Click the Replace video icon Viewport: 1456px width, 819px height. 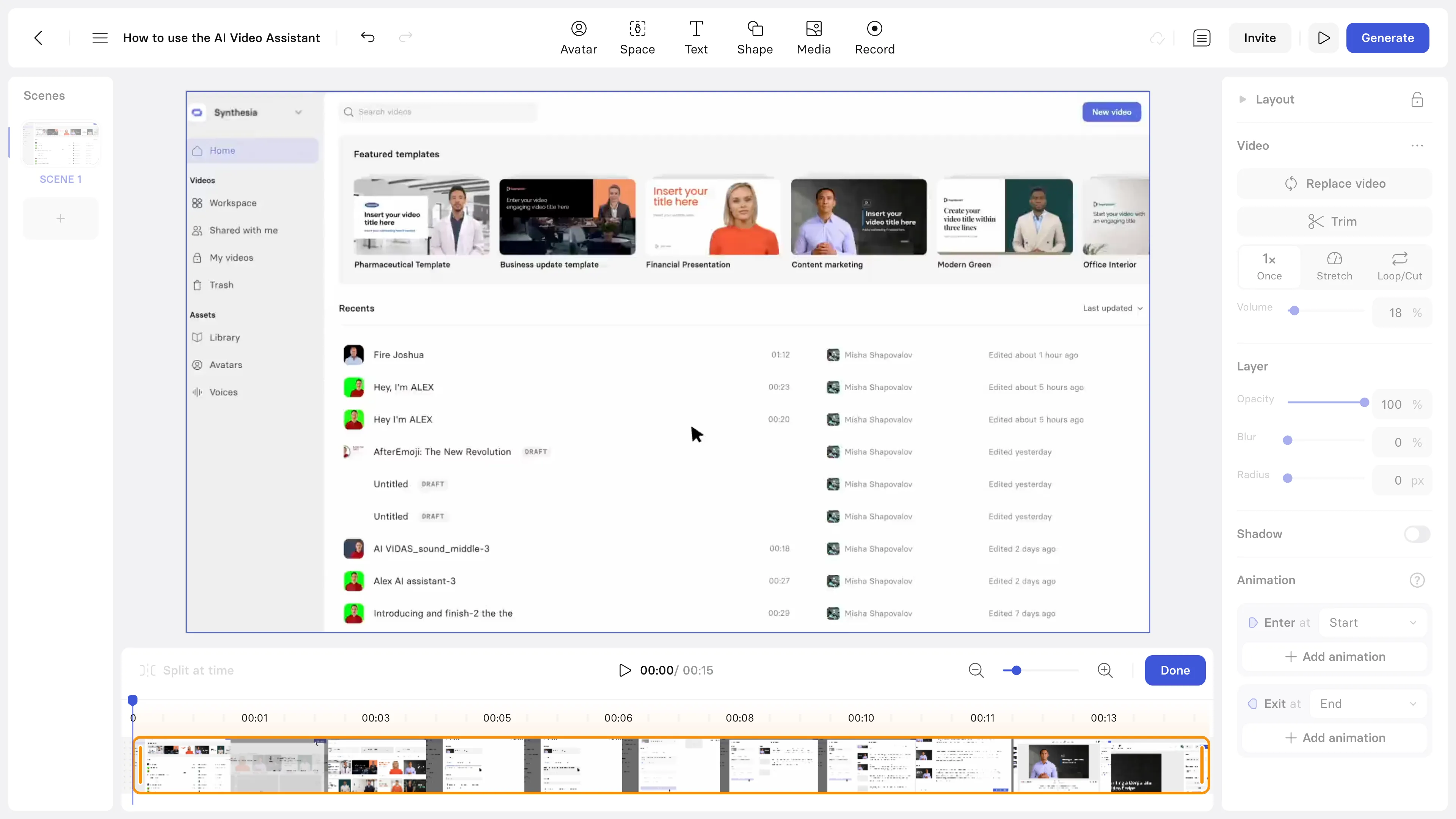pos(1291,183)
